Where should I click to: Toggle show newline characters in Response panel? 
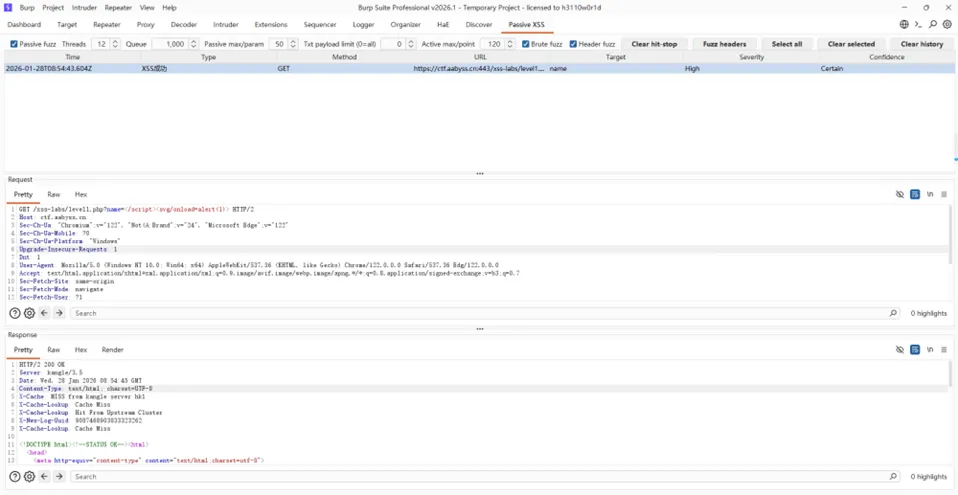tap(930, 350)
